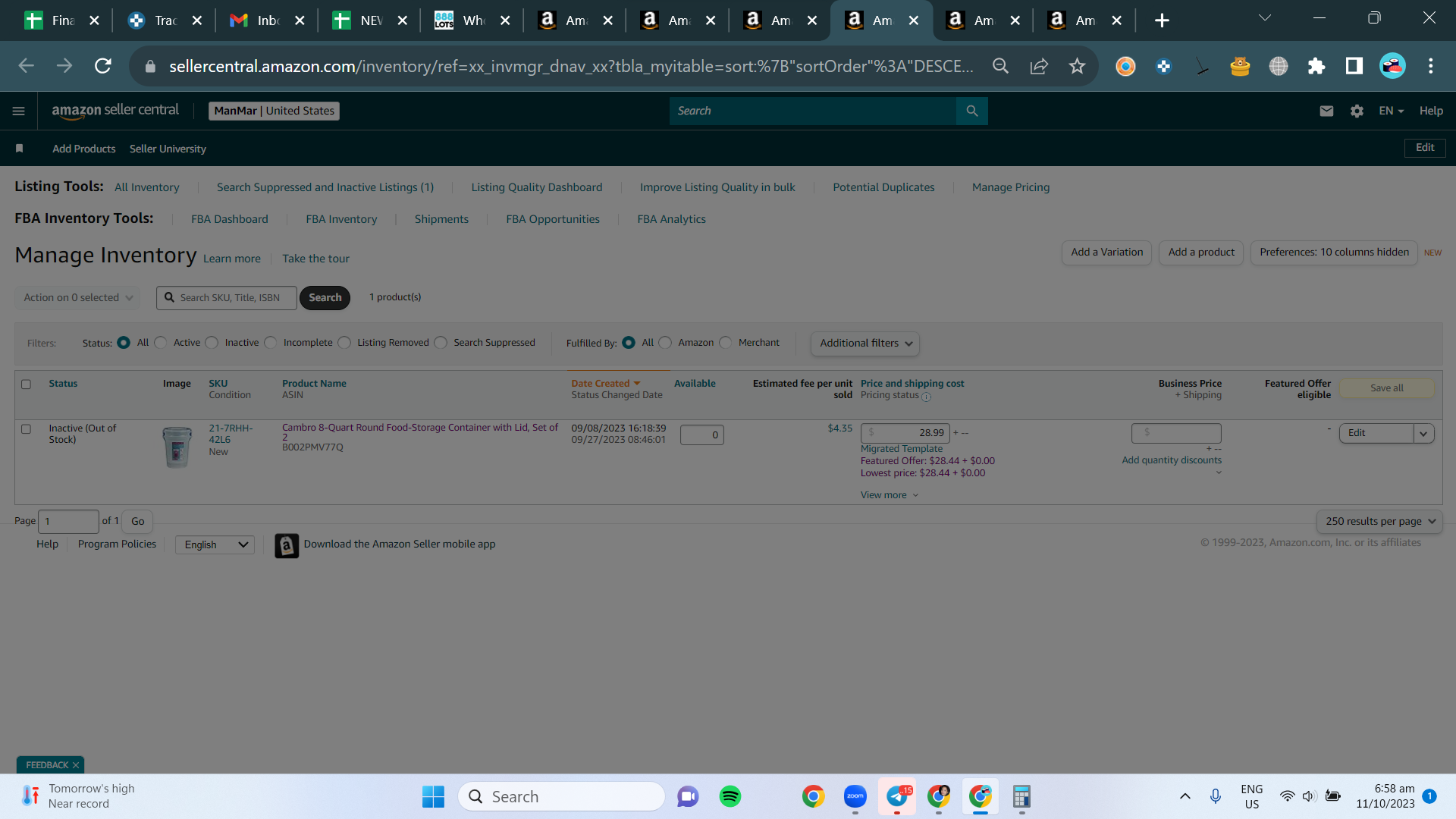This screenshot has width=1456, height=819.
Task: Click the Business Price input field
Action: pyautogui.click(x=1176, y=433)
